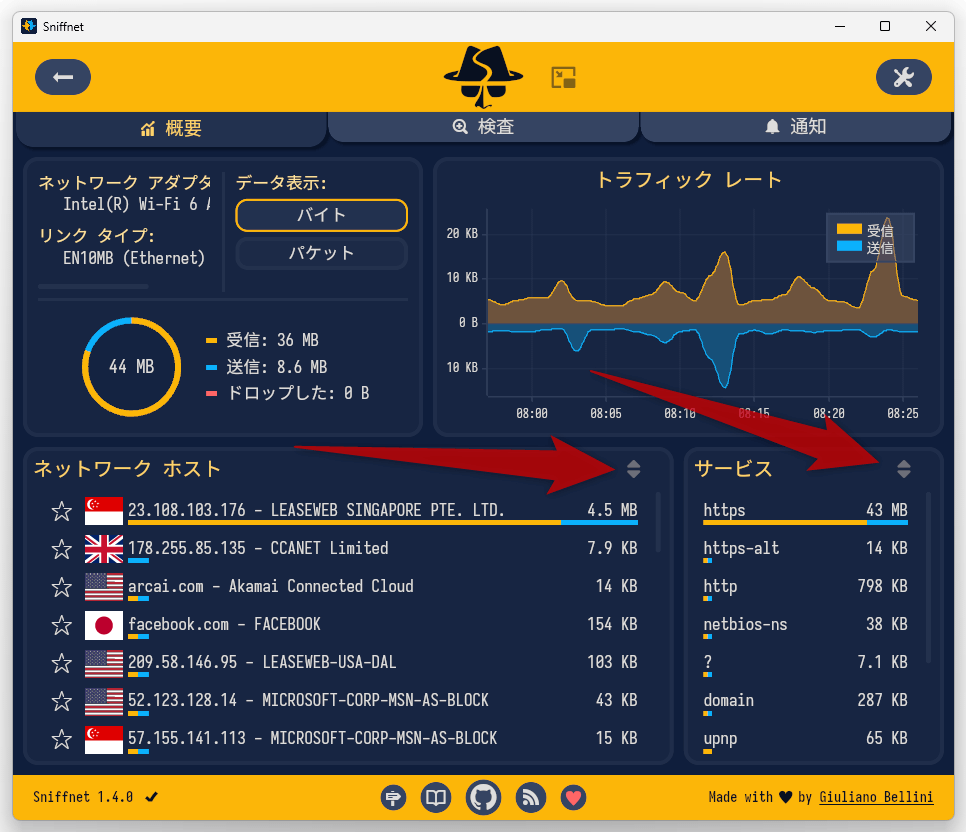The height and width of the screenshot is (832, 966).
Task: Open the issues signpost icon in footer
Action: click(x=393, y=797)
